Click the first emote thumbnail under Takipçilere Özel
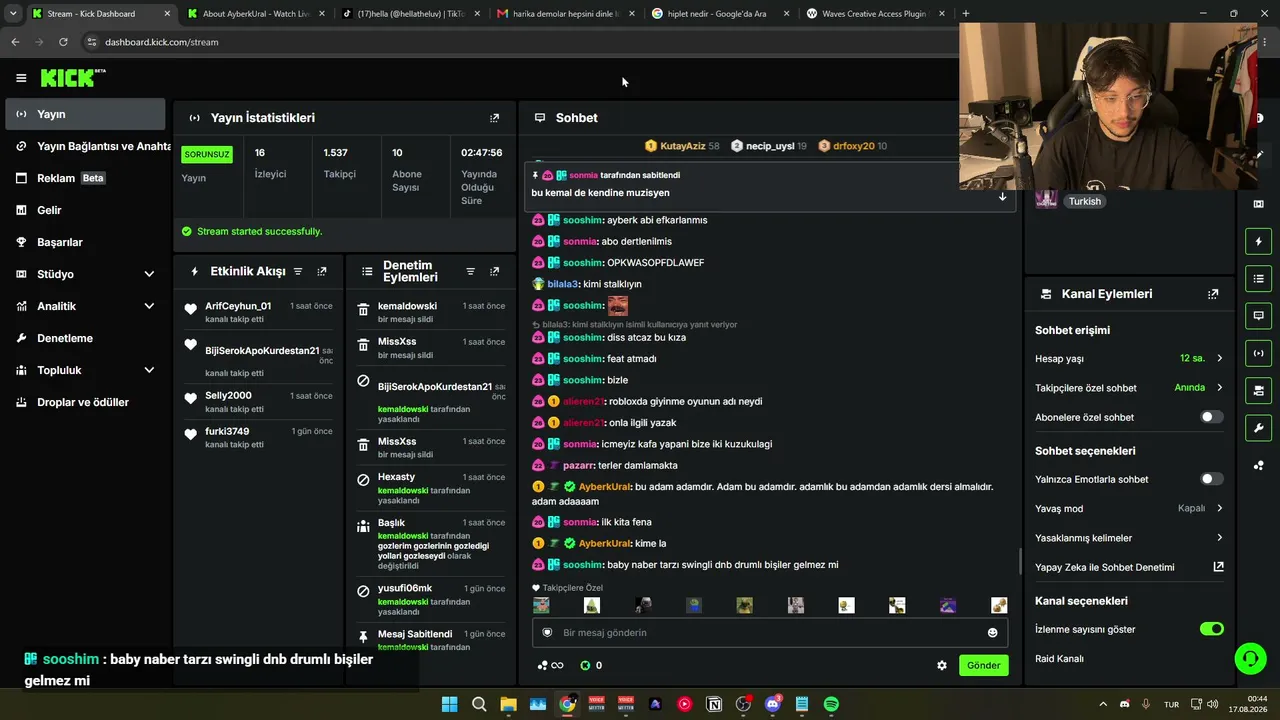 click(x=541, y=605)
